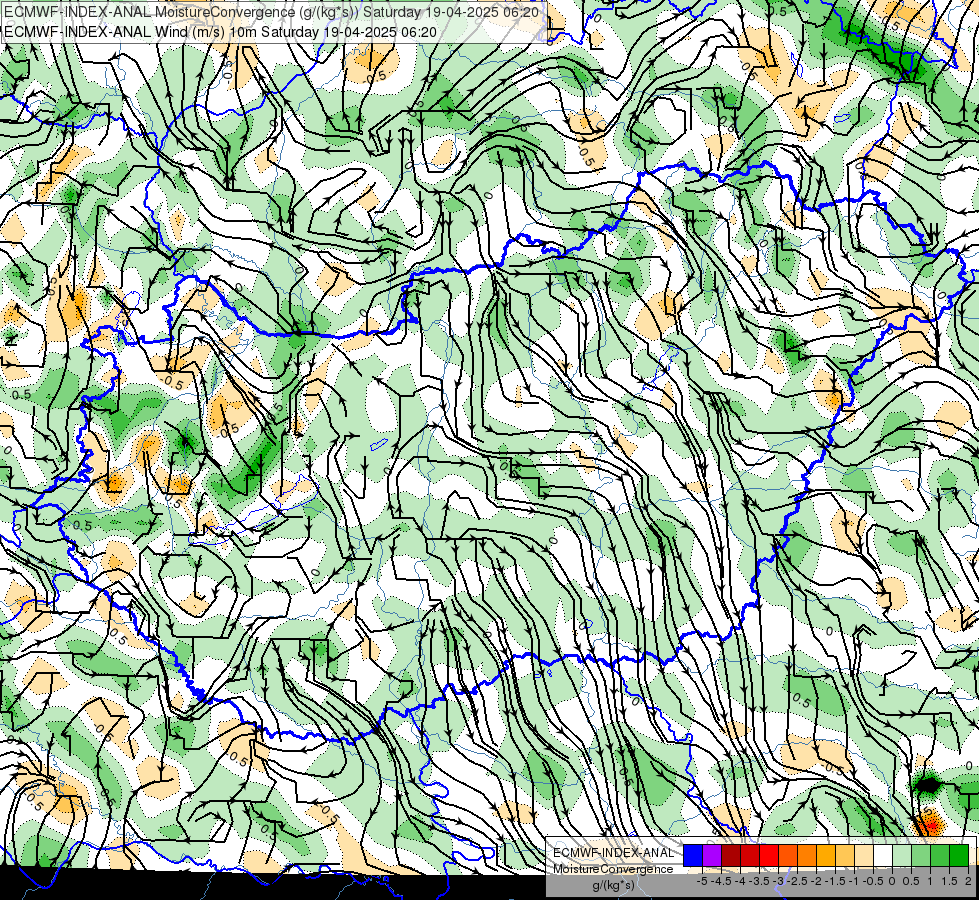Pick the palest green legend swatch
Viewport: 979px width, 900px height.
[902, 856]
